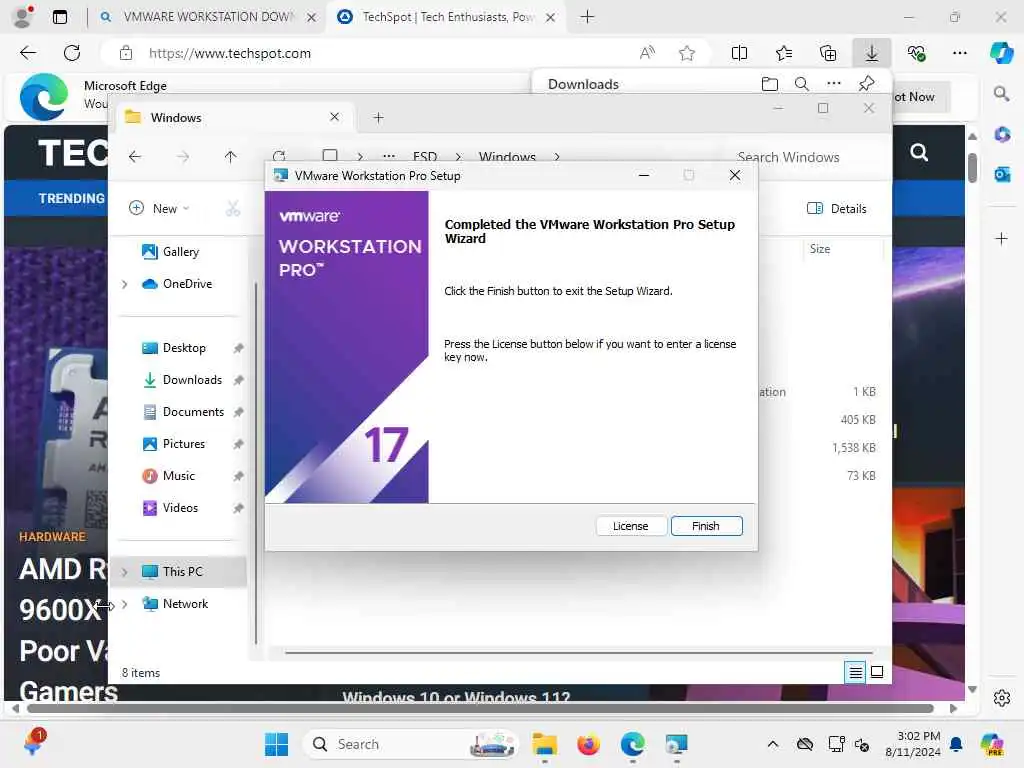Pin the Downloads panel

click(x=867, y=84)
